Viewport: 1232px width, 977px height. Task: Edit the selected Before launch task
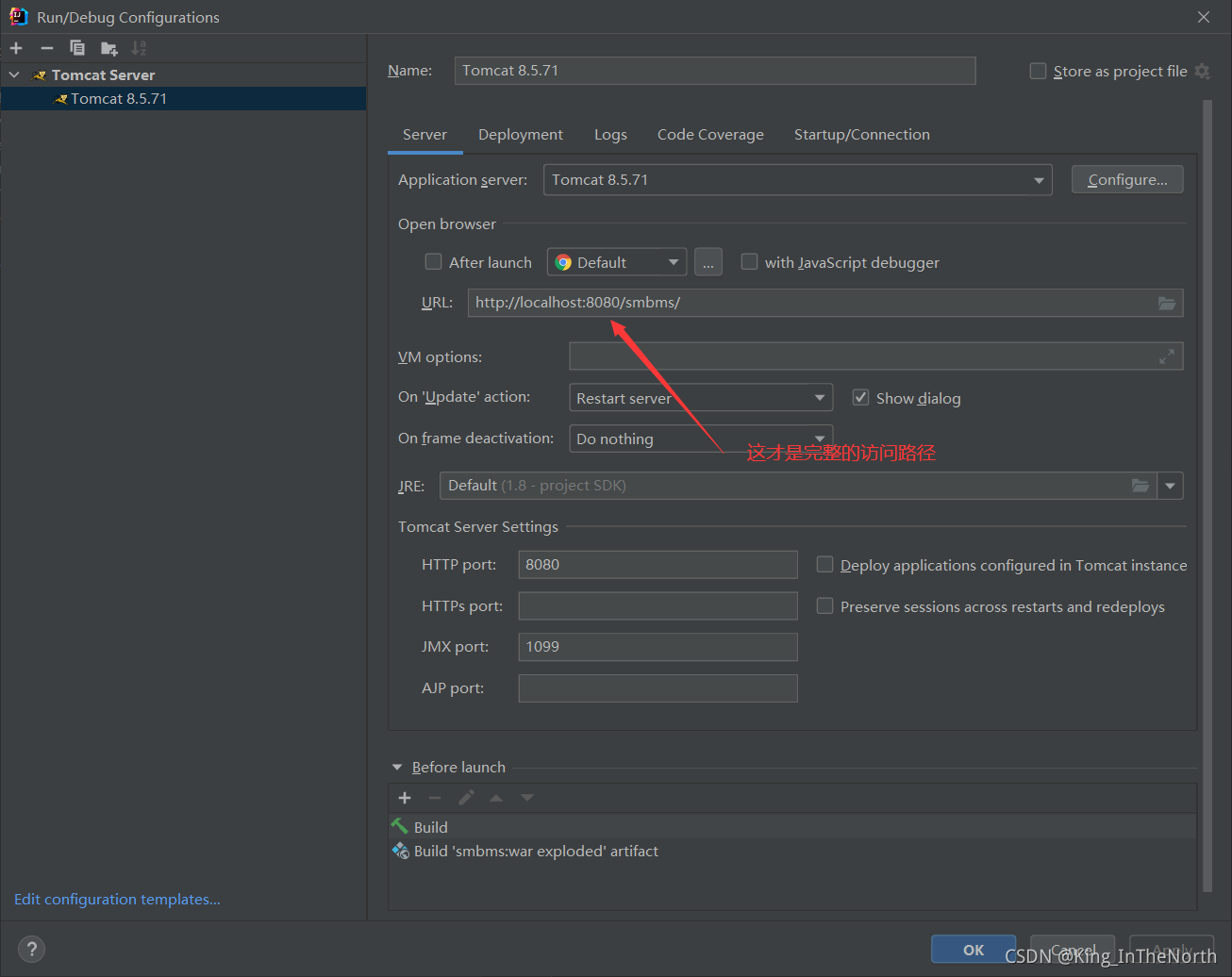(x=466, y=798)
